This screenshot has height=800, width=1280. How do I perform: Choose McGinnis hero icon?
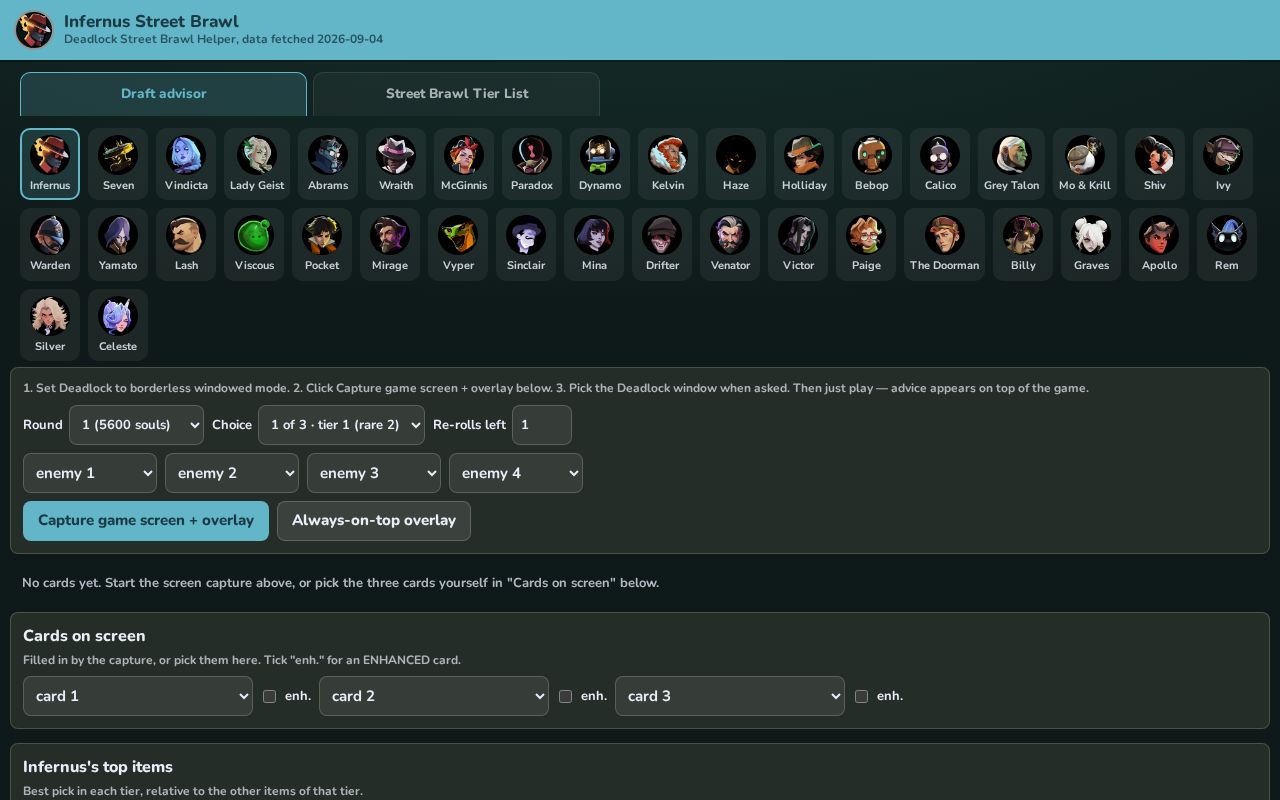[464, 164]
